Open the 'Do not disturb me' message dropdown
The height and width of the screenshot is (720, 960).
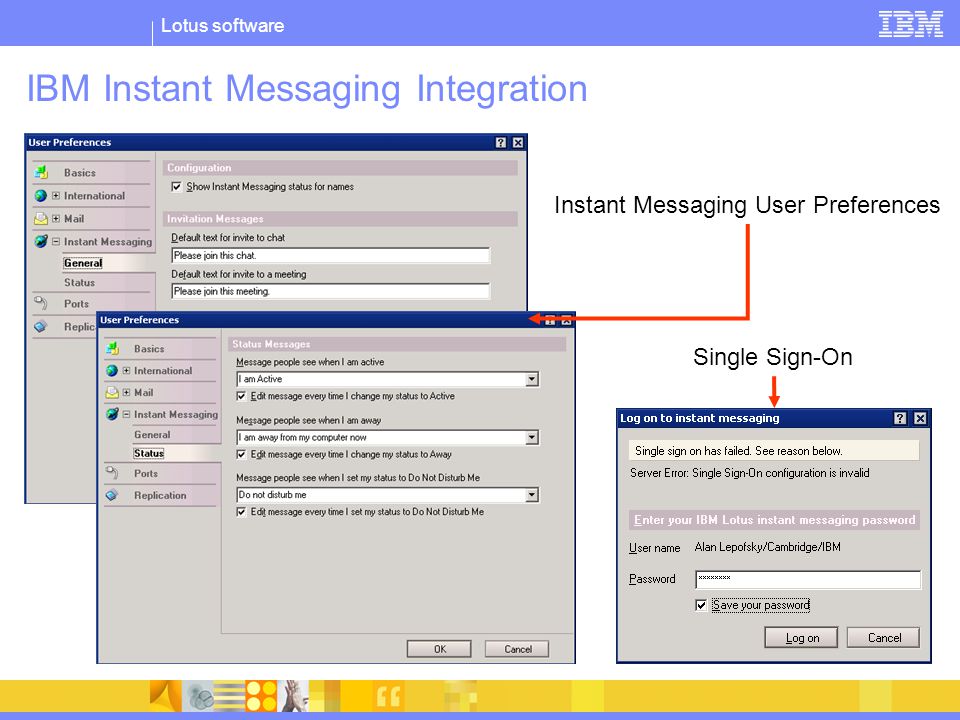coord(532,495)
